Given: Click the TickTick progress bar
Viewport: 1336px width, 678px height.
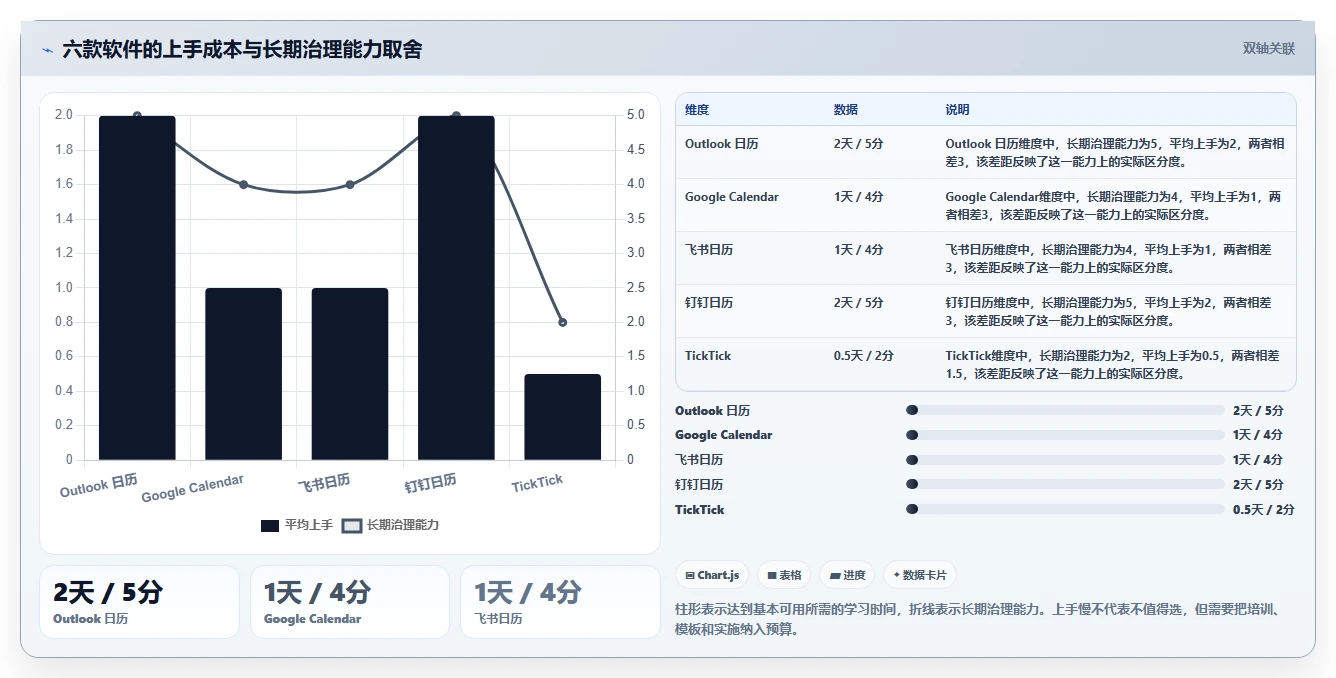Looking at the screenshot, I should coord(1065,509).
